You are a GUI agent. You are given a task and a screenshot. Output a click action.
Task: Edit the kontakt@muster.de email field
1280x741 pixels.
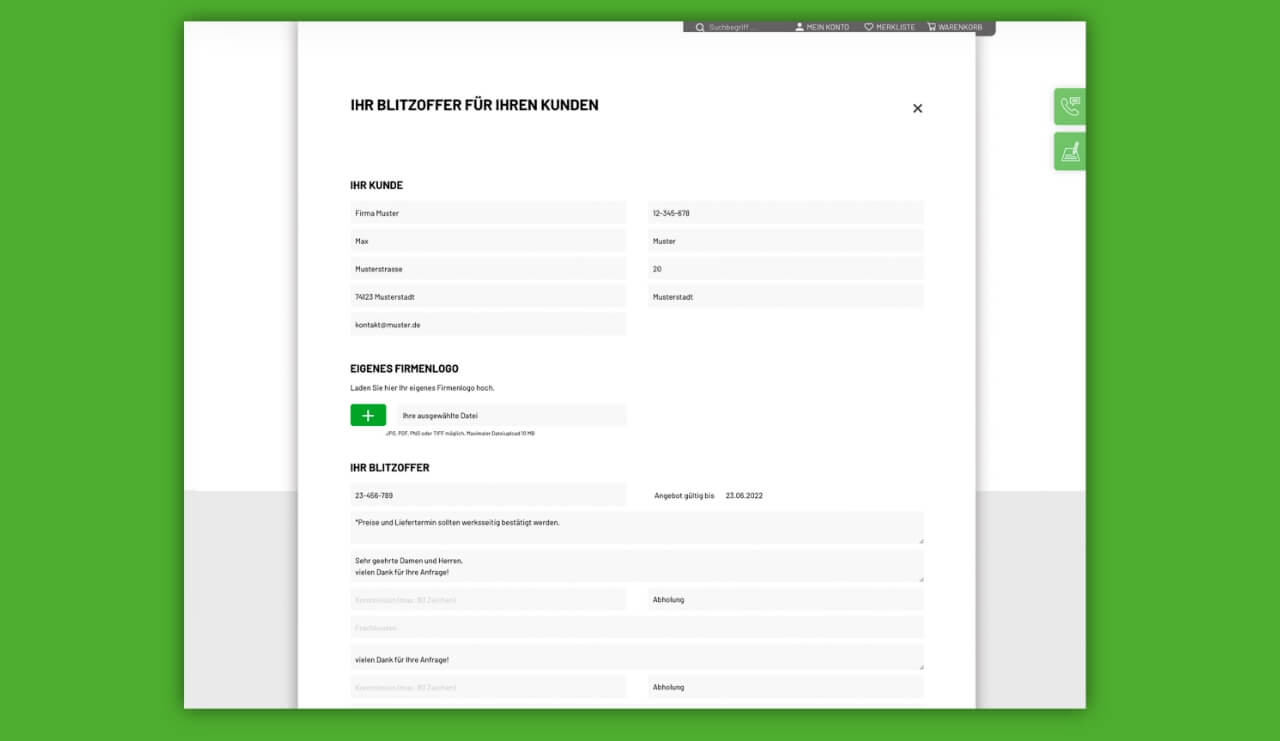coord(488,325)
